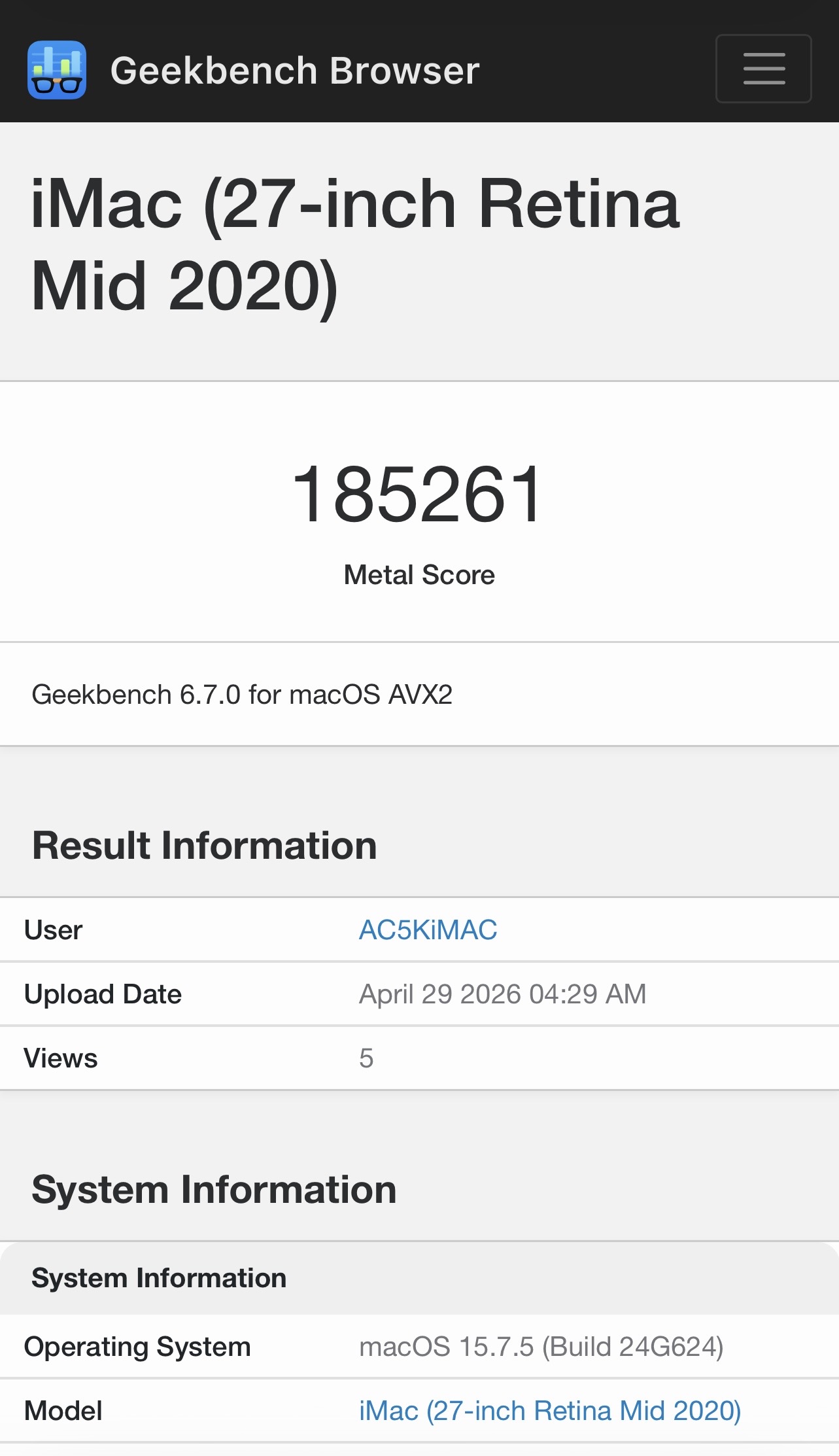839x1456 pixels.
Task: Click the Geekbench 6.7.0 version text
Action: [x=242, y=695]
